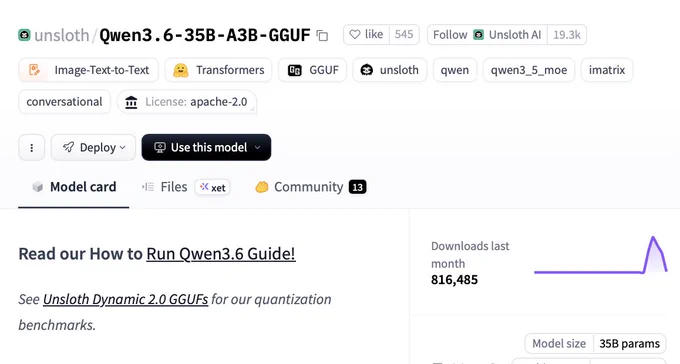
Task: Open the 19.3k followers count
Action: [x=567, y=35]
